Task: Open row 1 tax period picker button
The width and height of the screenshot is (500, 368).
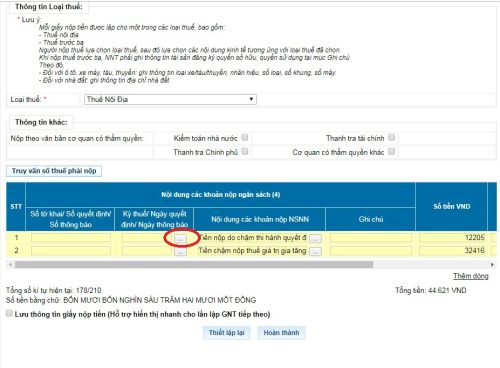Action: click(180, 238)
